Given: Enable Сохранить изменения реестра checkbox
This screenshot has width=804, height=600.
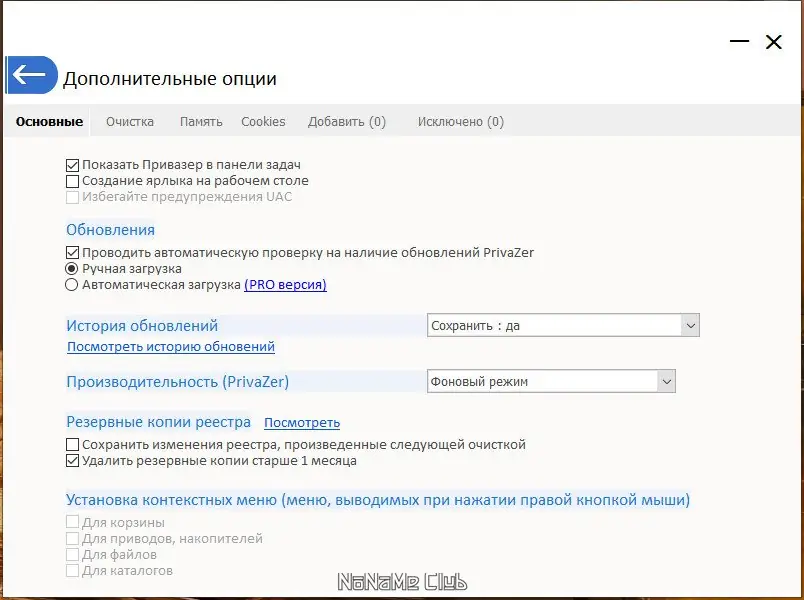Looking at the screenshot, I should [x=72, y=445].
